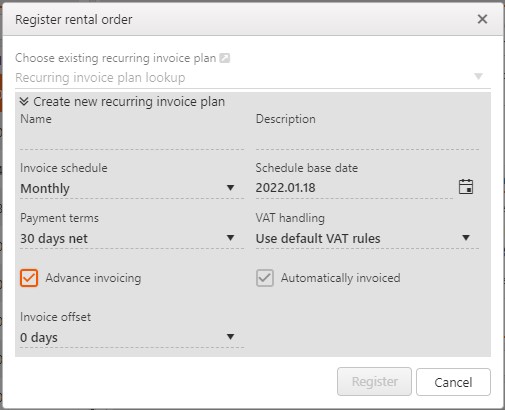Open the Invoice schedule Monthly dropdown
Viewport: 505px width, 410px height.
132,188
